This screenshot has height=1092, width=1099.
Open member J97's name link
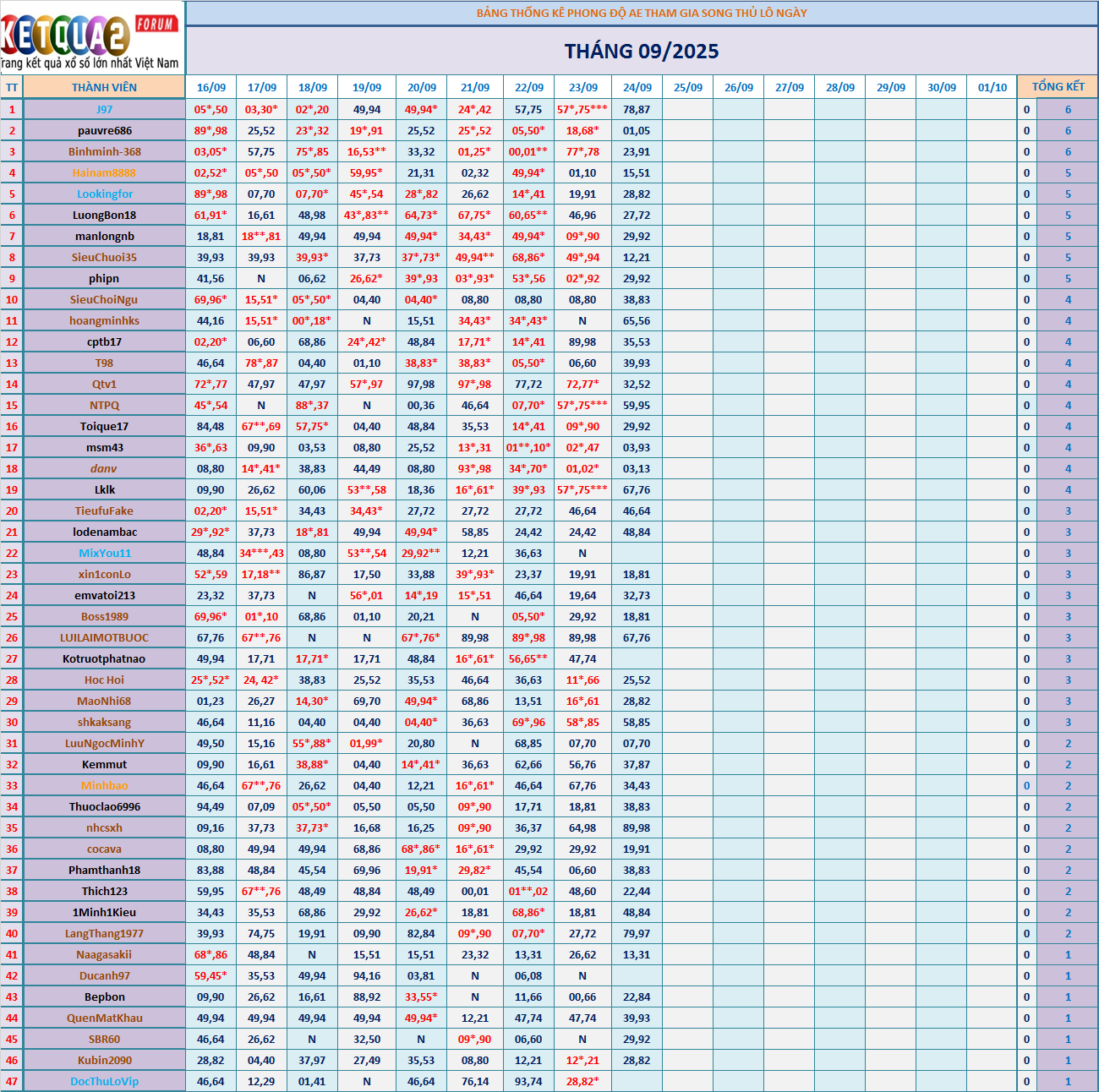(104, 109)
